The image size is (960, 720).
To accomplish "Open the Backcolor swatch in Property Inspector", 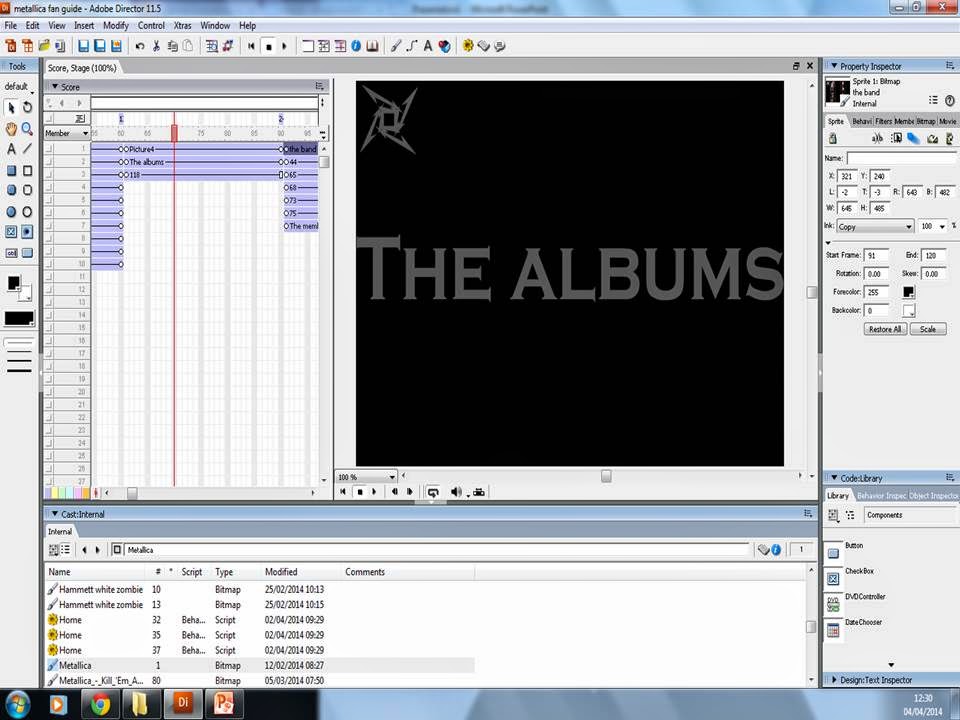I will (x=909, y=310).
